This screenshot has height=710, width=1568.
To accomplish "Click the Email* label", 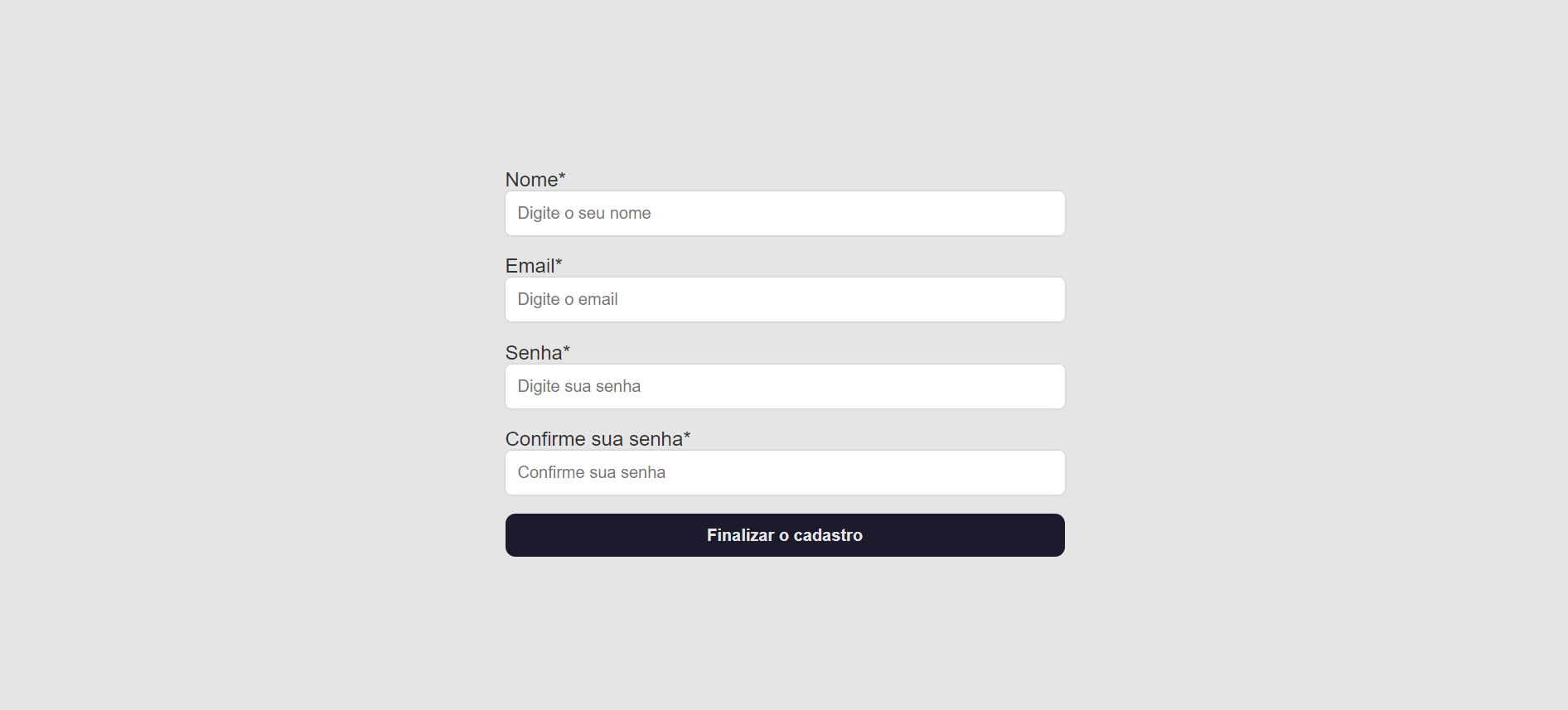I will (x=533, y=265).
